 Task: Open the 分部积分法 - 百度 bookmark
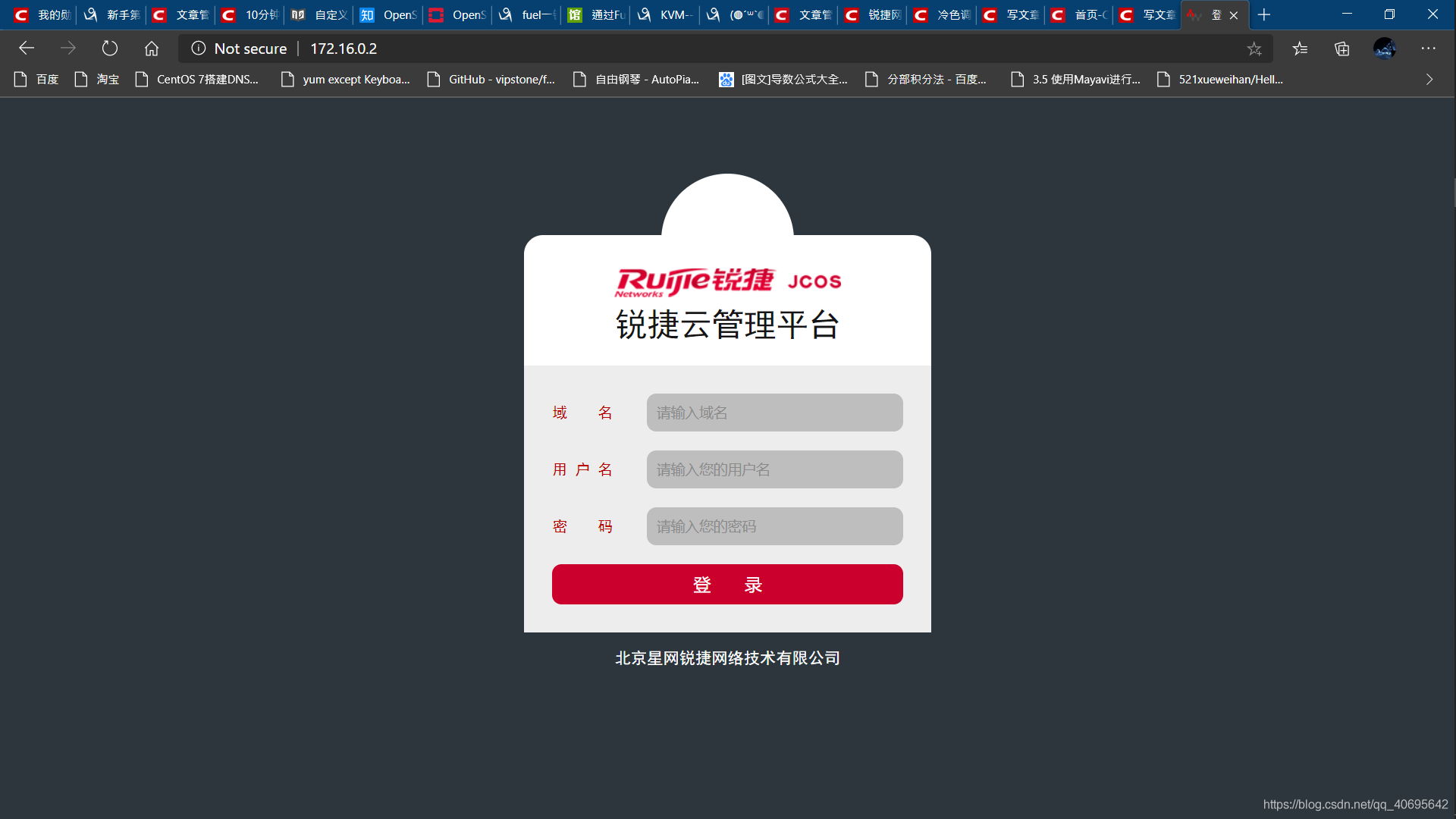926,80
